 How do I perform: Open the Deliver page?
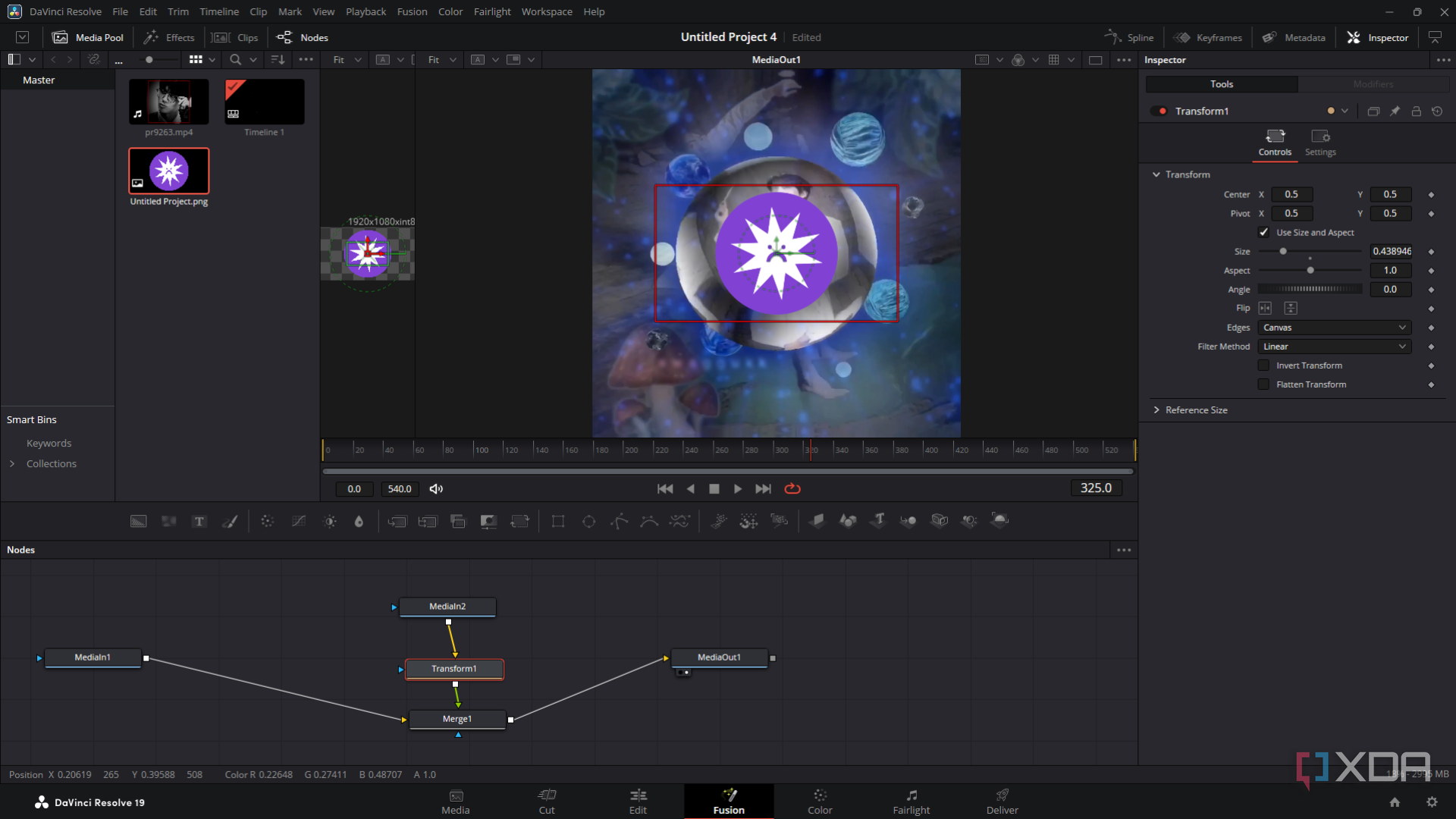point(1002,802)
